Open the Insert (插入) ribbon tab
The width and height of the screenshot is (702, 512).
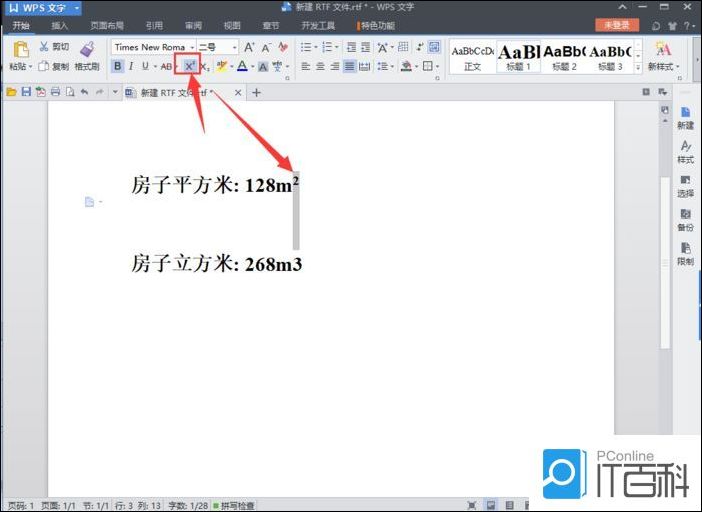[x=59, y=26]
